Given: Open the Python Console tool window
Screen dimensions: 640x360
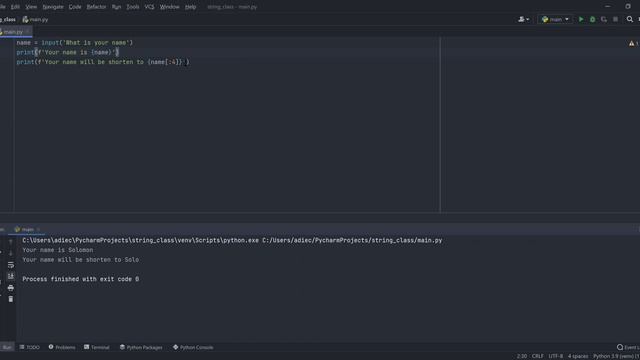Looking at the screenshot, I should click(193, 347).
